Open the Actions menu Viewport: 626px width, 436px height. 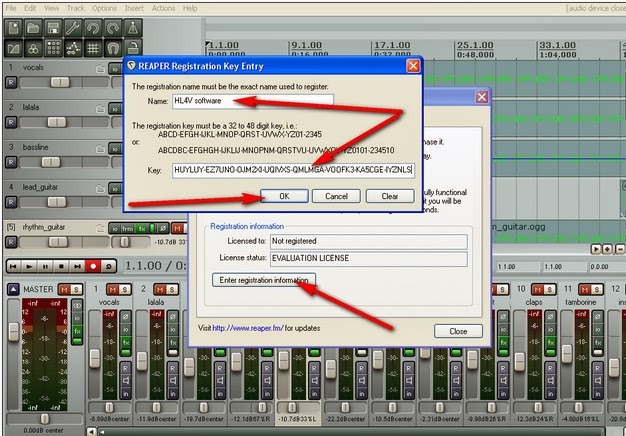pyautogui.click(x=163, y=8)
